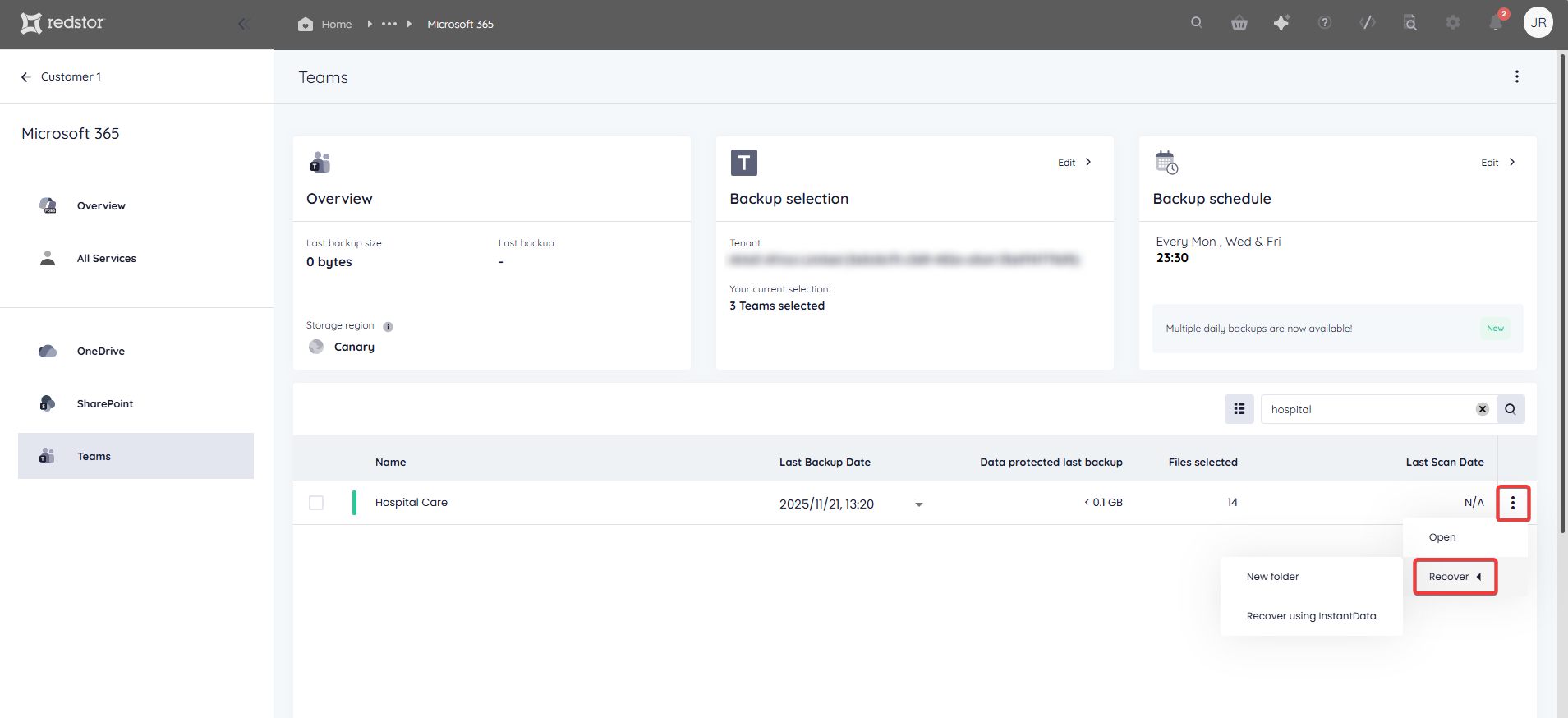1568x718 pixels.
Task: Click the Home icon in breadcrumb
Action: pos(306,24)
